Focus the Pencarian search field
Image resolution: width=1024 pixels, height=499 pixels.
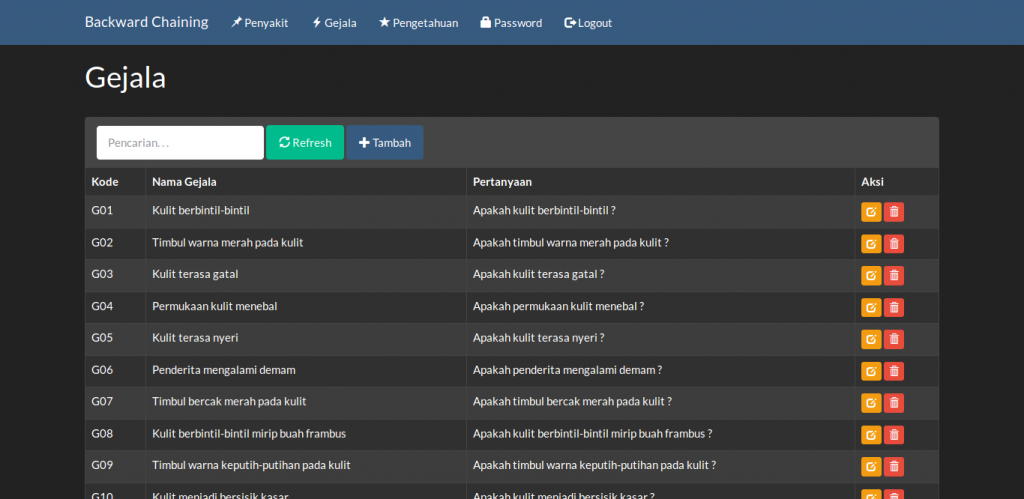click(x=180, y=143)
